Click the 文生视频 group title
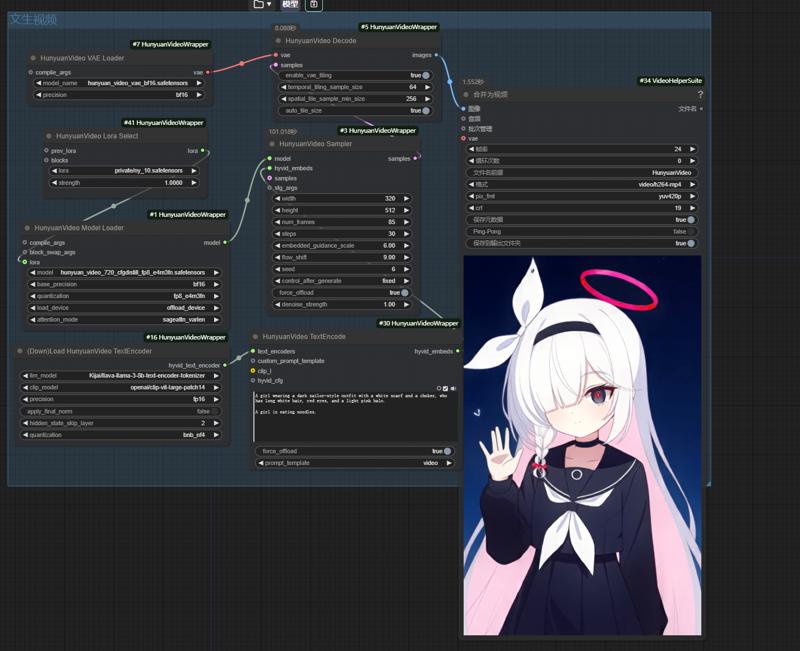The width and height of the screenshot is (800, 651). click(x=34, y=20)
